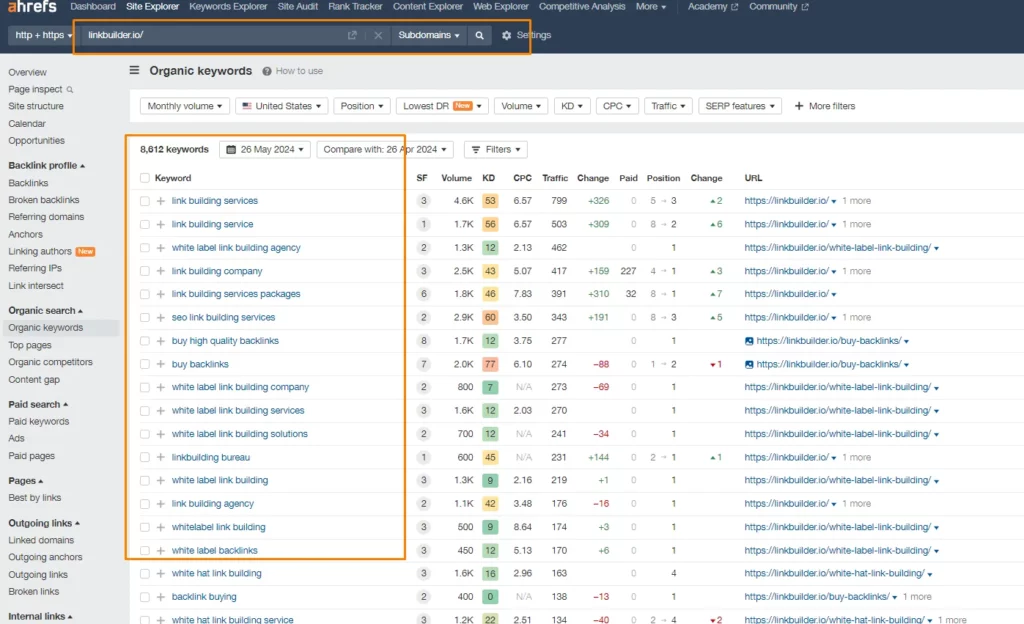Screen dimensions: 1024x624
Task: Toggle the sidebar hamburger menu
Action: [x=135, y=70]
